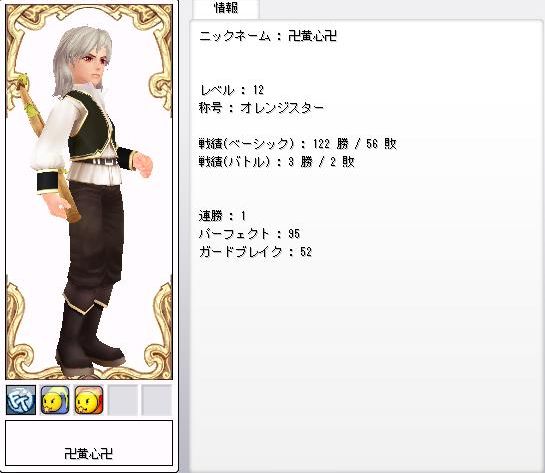This screenshot has height=473, width=545.
Task: Click the ガードブレイク : 52 line
Action: click(255, 252)
